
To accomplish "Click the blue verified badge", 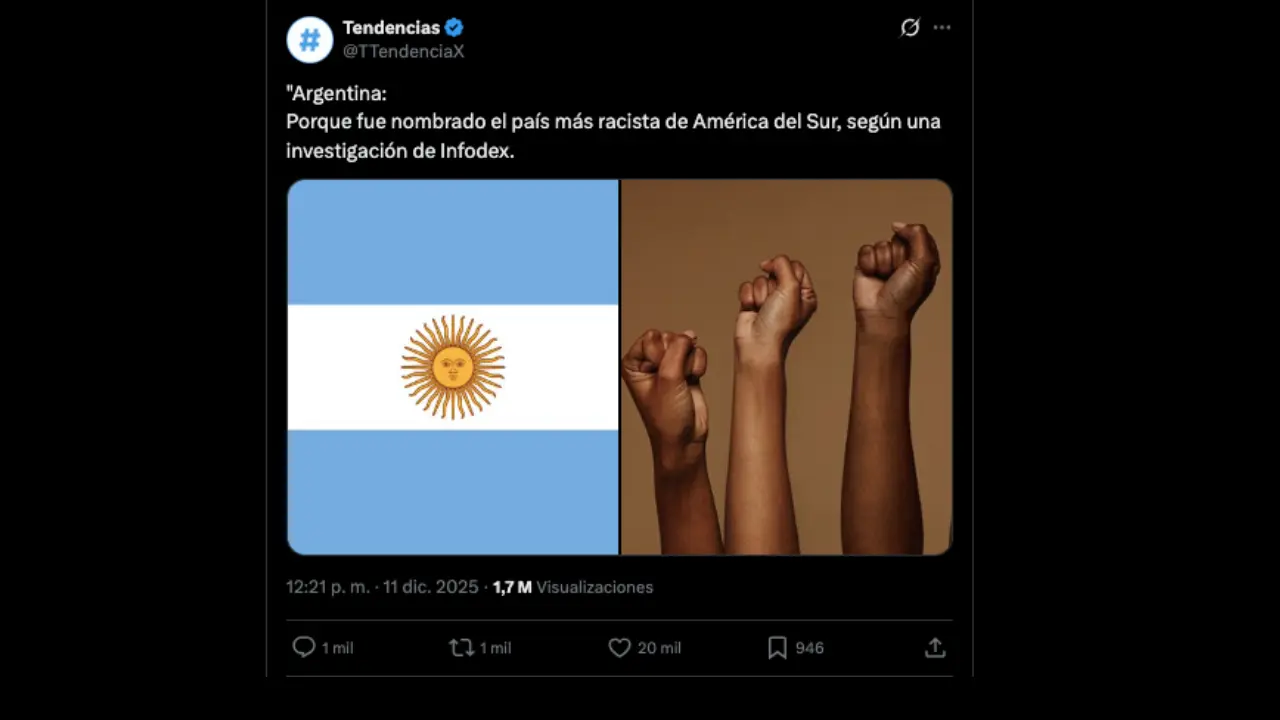I will [x=454, y=28].
